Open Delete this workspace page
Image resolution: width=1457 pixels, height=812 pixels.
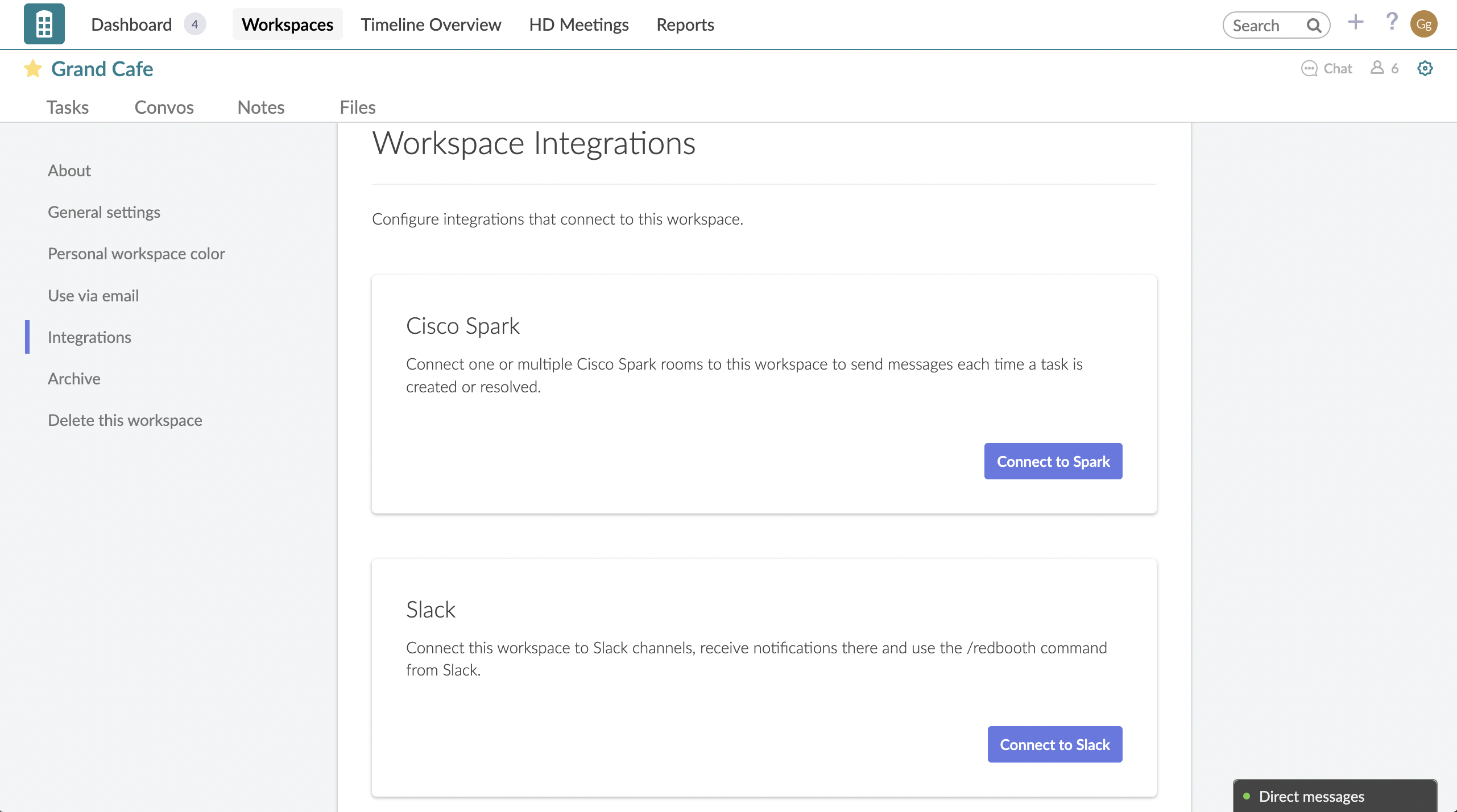coord(125,420)
